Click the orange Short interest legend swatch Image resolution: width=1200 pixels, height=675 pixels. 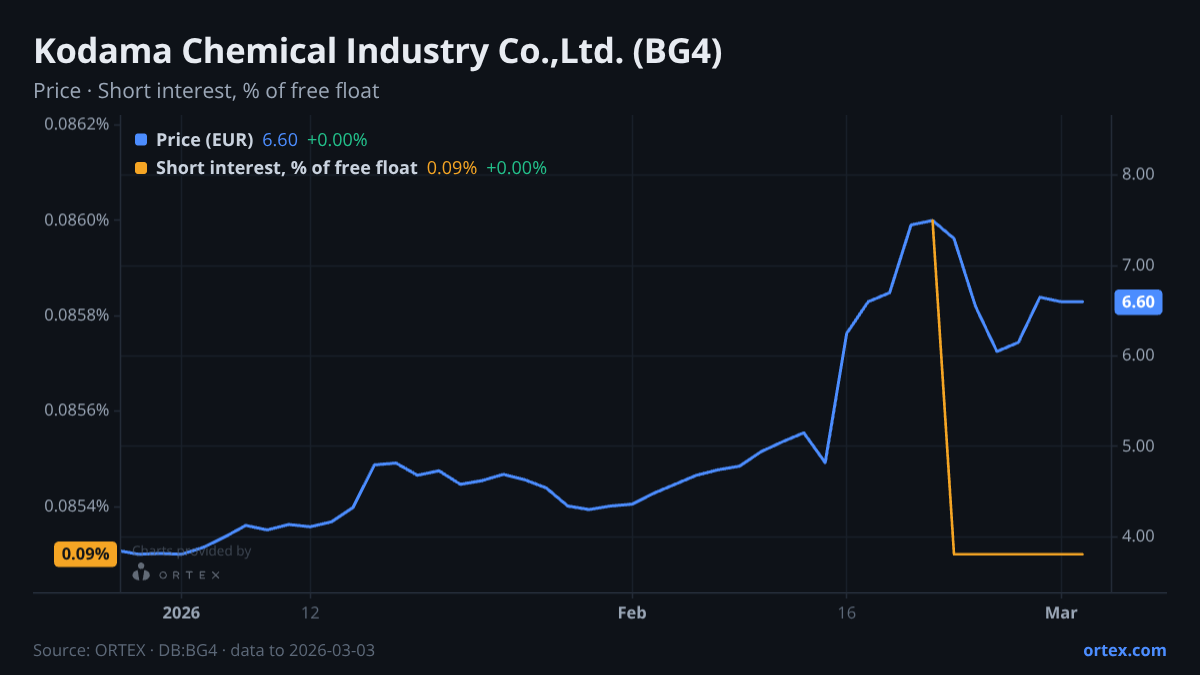coord(141,168)
